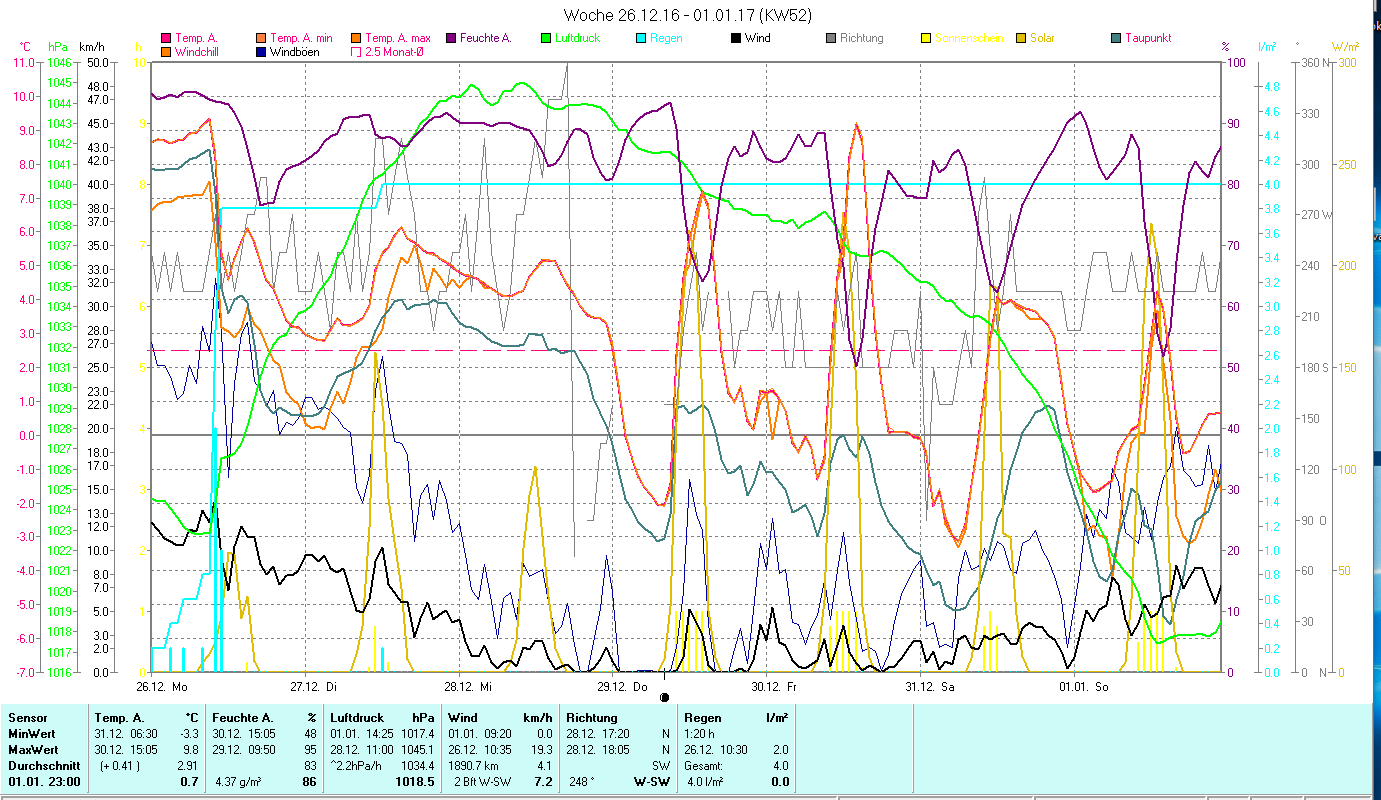Click the '1:20 h' rain duration
The height and width of the screenshot is (800, 1381).
coord(701,734)
